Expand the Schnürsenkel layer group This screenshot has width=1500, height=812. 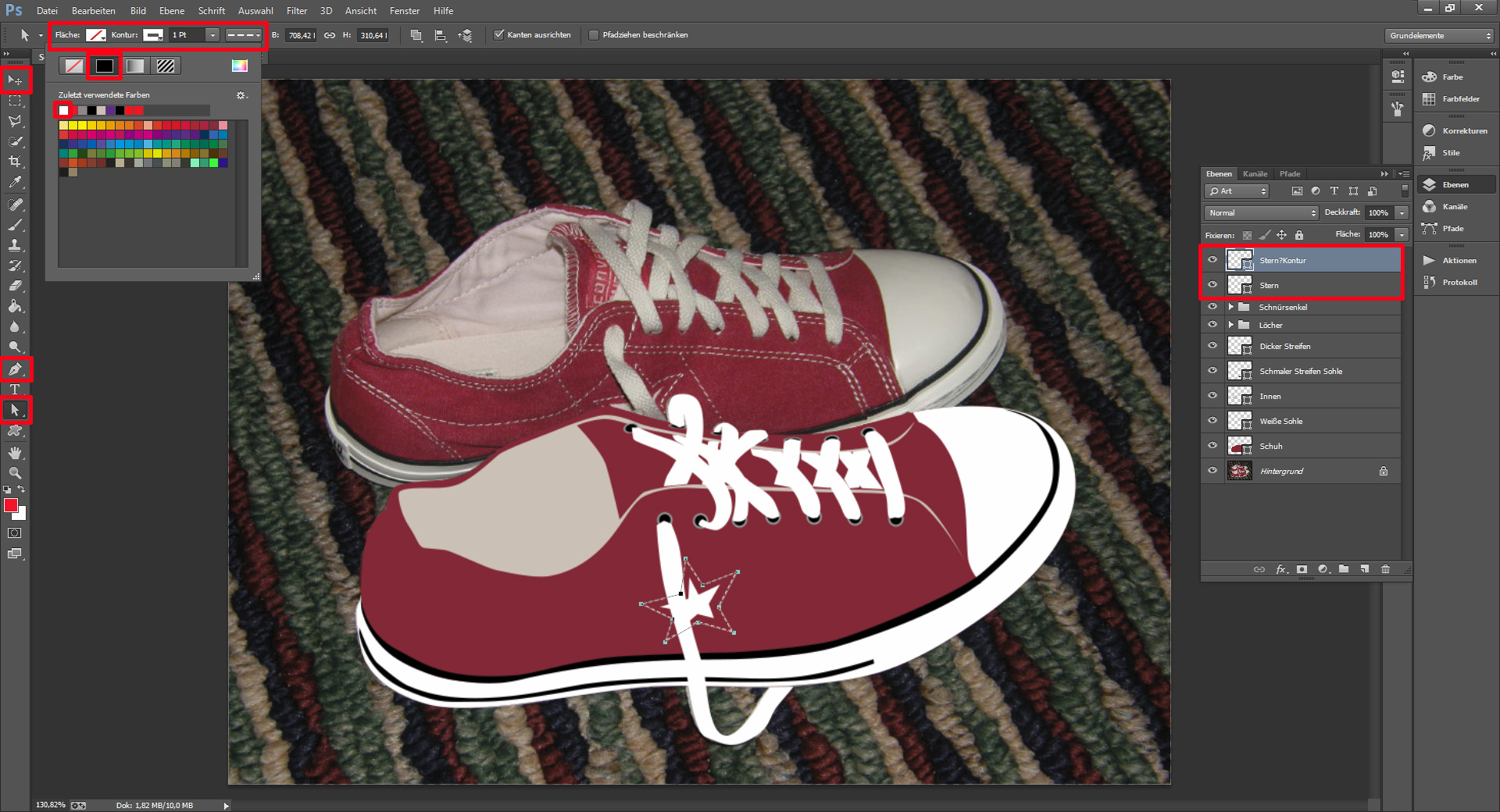click(x=1231, y=307)
